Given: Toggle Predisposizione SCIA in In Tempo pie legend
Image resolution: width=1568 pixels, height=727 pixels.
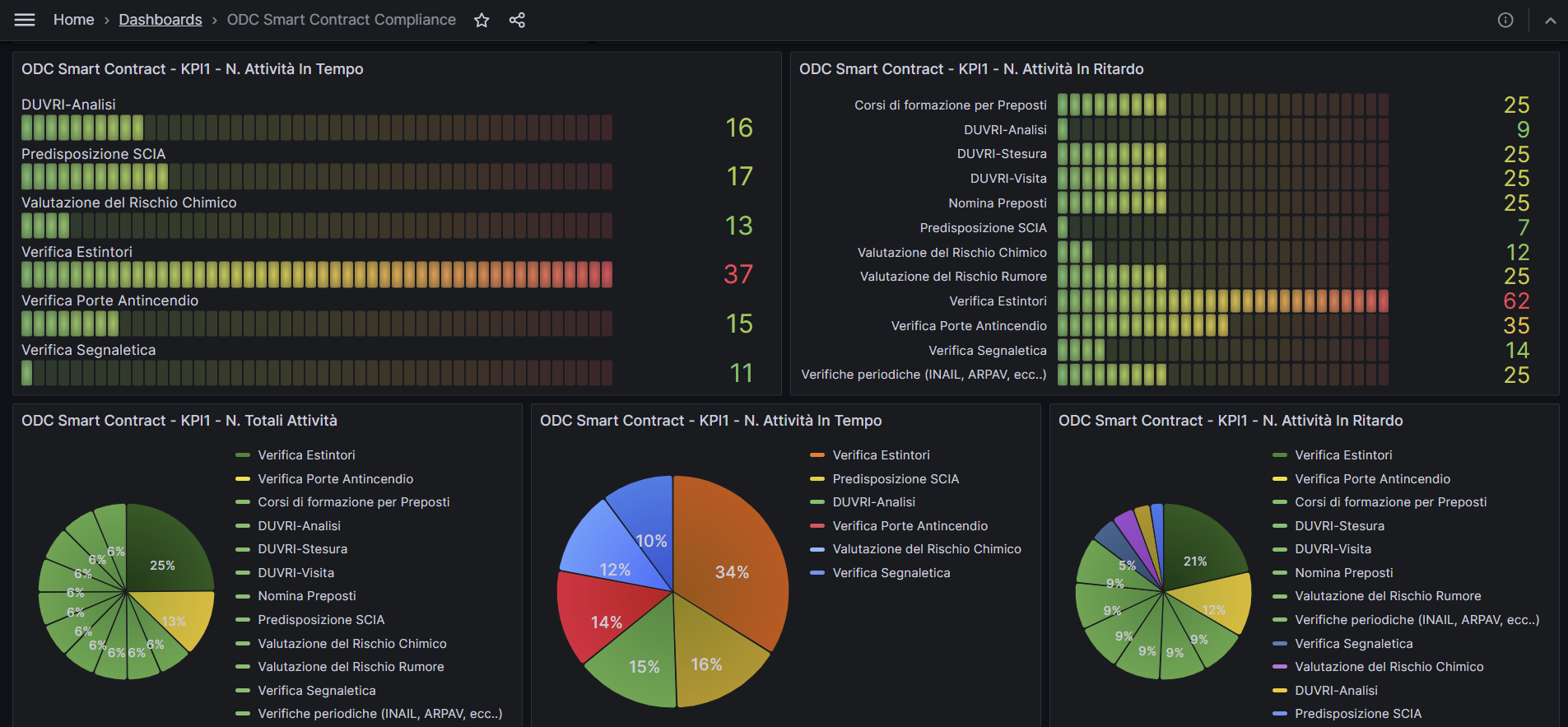Looking at the screenshot, I should tap(896, 479).
